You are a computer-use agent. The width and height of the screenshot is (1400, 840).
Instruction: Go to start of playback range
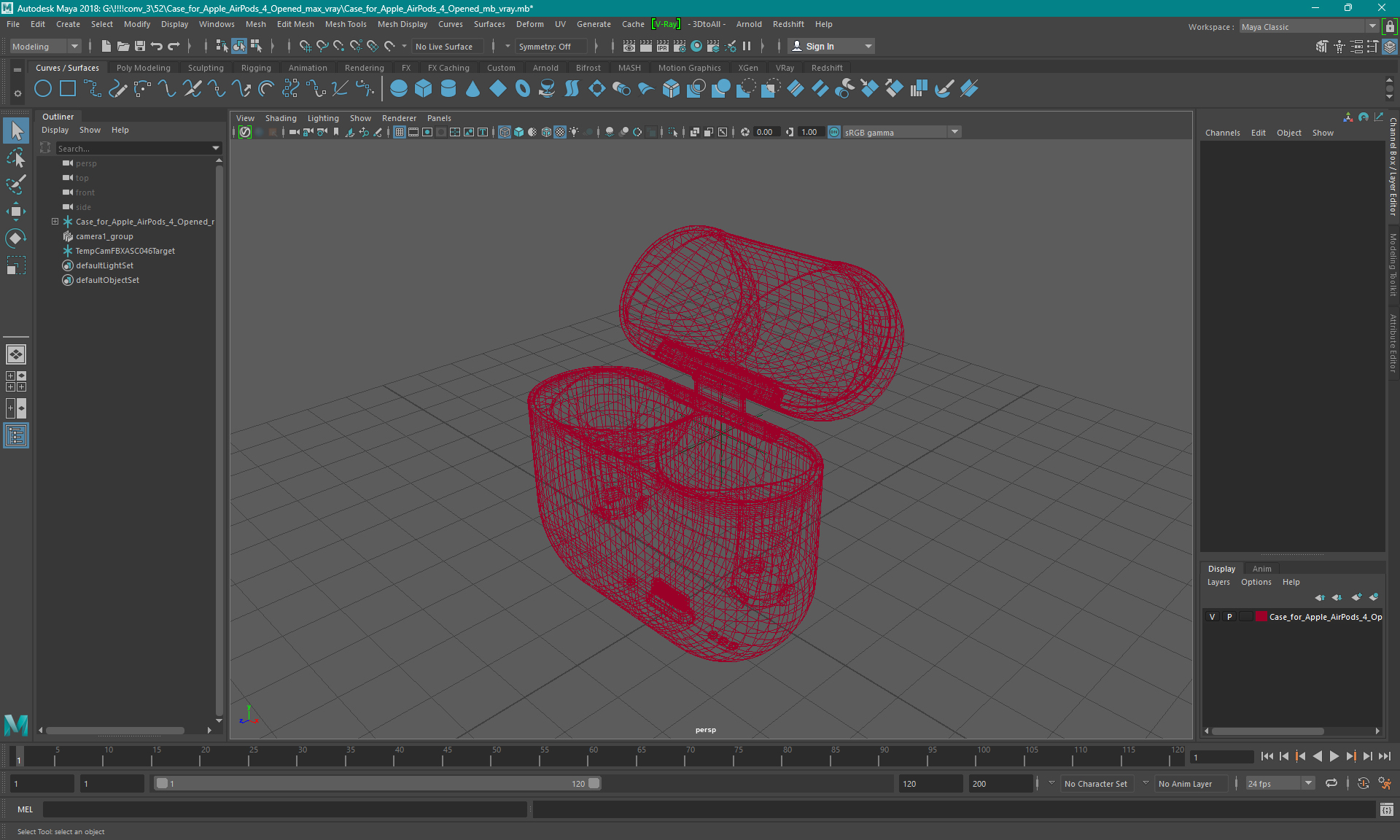pyautogui.click(x=1267, y=756)
